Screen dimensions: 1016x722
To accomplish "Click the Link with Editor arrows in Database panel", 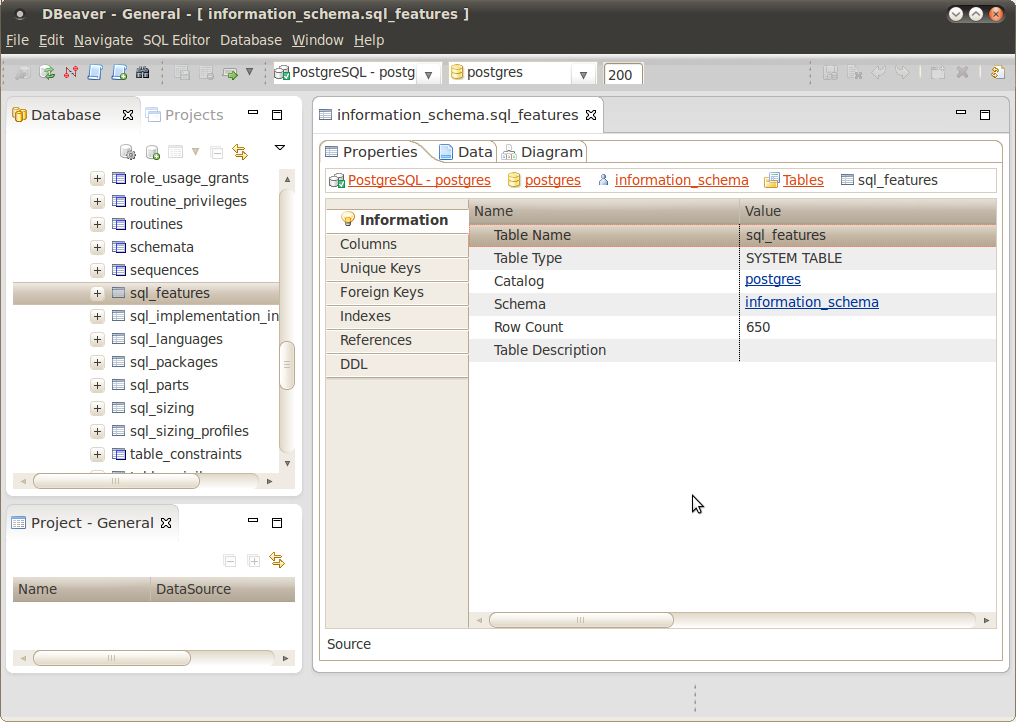I will click(240, 152).
